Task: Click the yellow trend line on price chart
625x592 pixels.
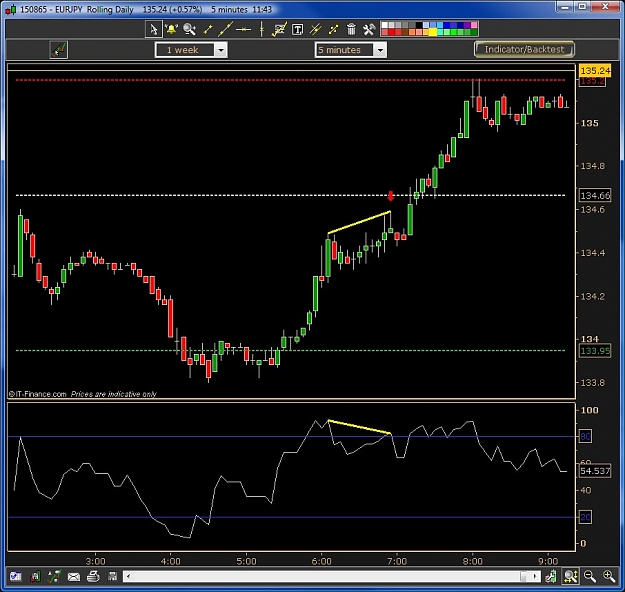Action: click(359, 222)
